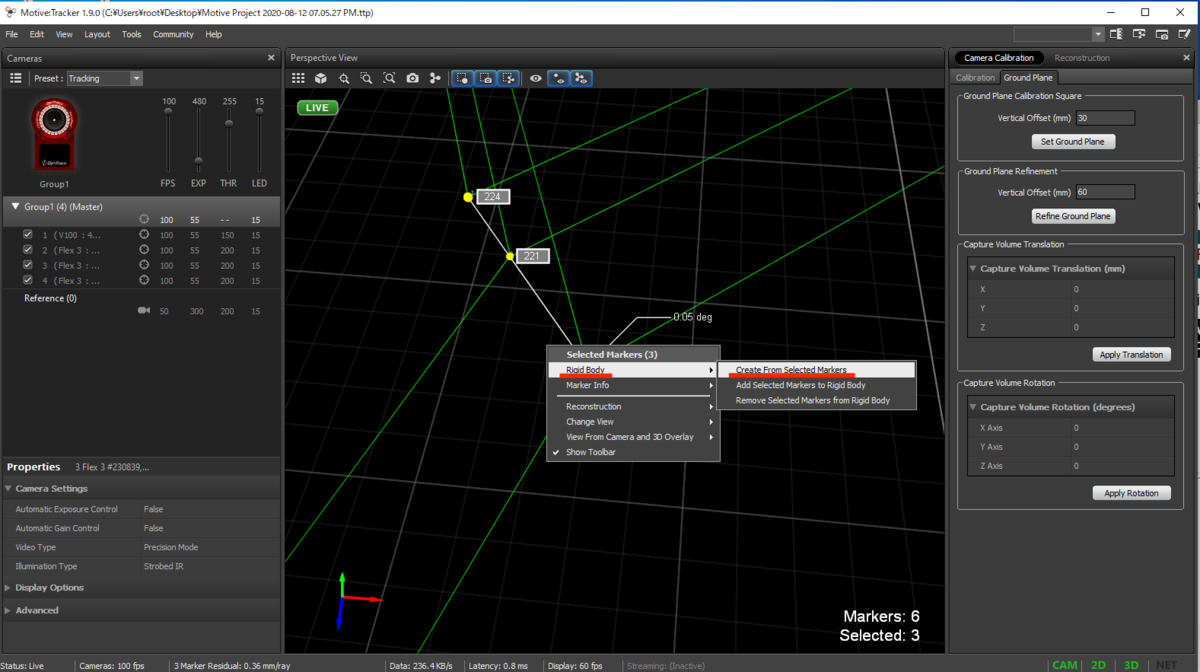The width and height of the screenshot is (1200, 672).
Task: Toggle the rigid body visibility eye button
Action: [581, 78]
